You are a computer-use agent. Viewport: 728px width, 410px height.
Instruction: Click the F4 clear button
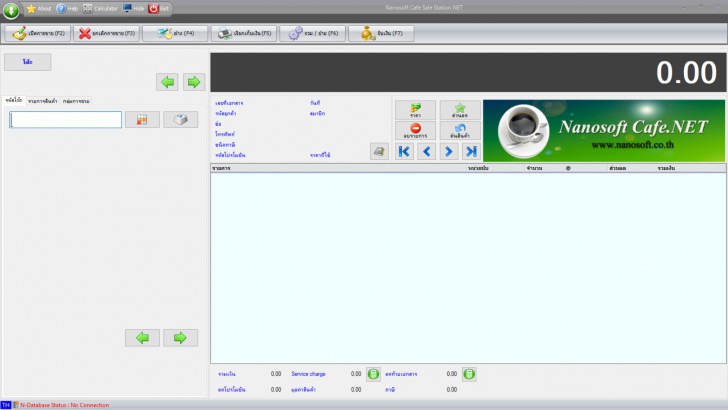[175, 33]
